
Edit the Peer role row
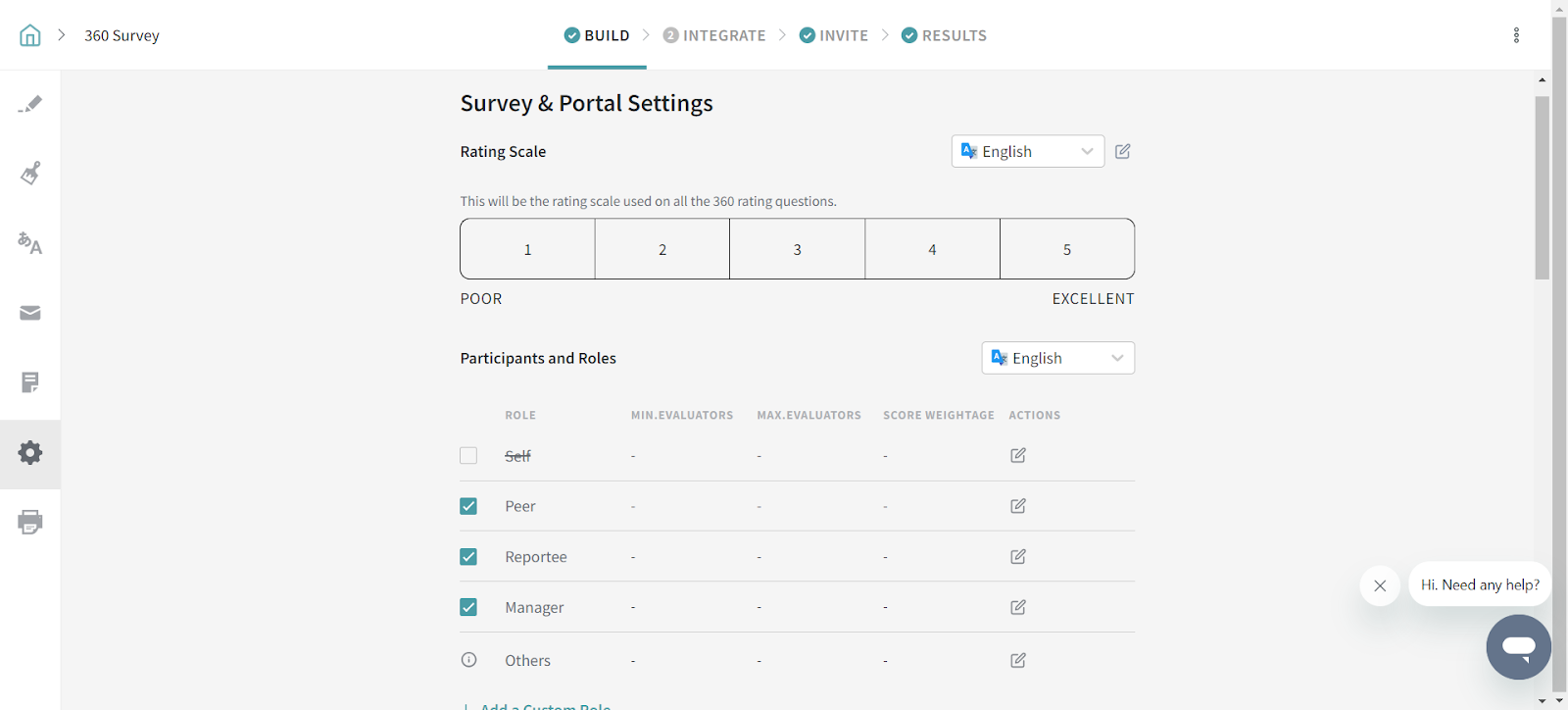1018,506
